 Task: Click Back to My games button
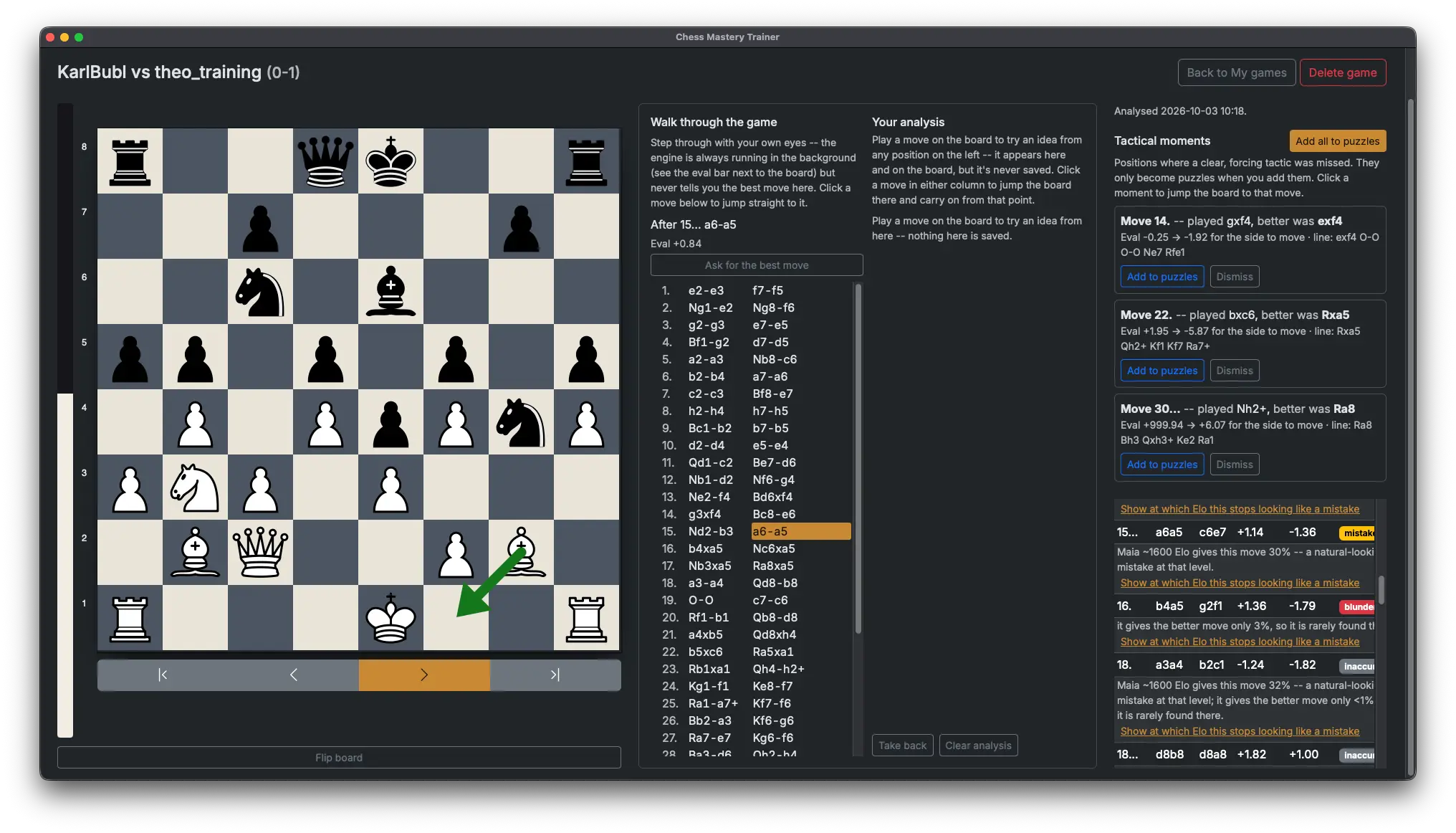(x=1236, y=72)
